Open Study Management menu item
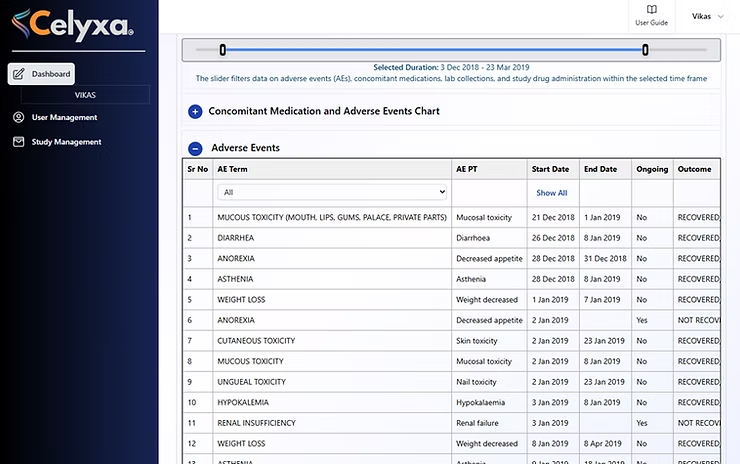The height and width of the screenshot is (464, 740). (66, 142)
